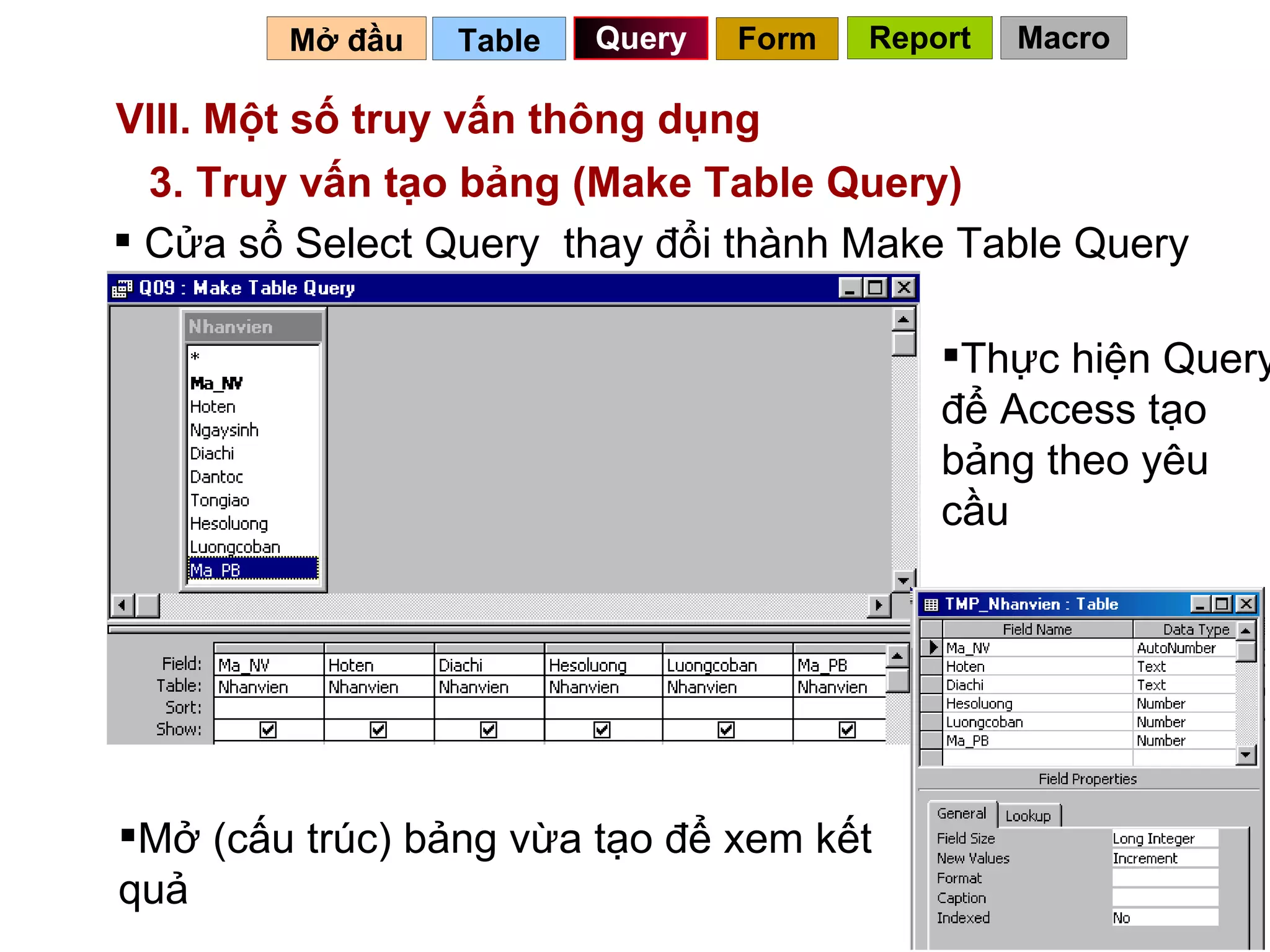
Task: Uncheck Show box for Hesoluong column
Action: (602, 729)
